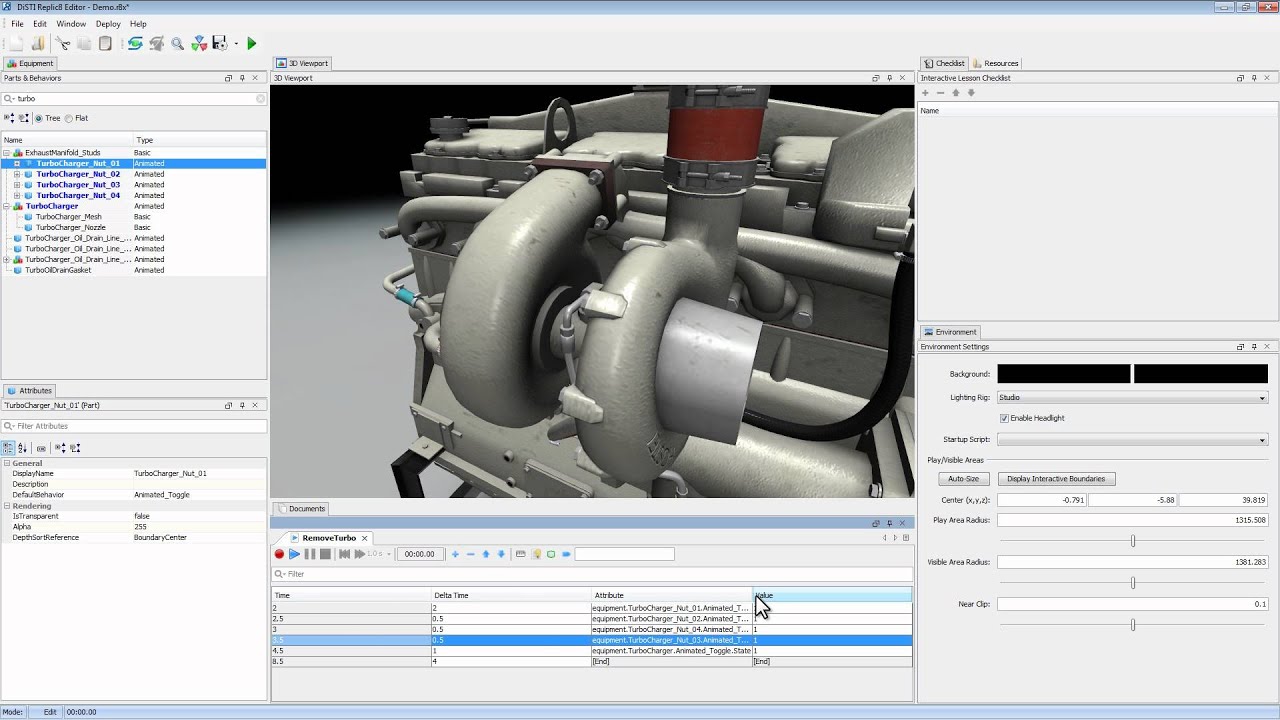
Task: Click the blue down arrow move-row icon
Action: 501,554
